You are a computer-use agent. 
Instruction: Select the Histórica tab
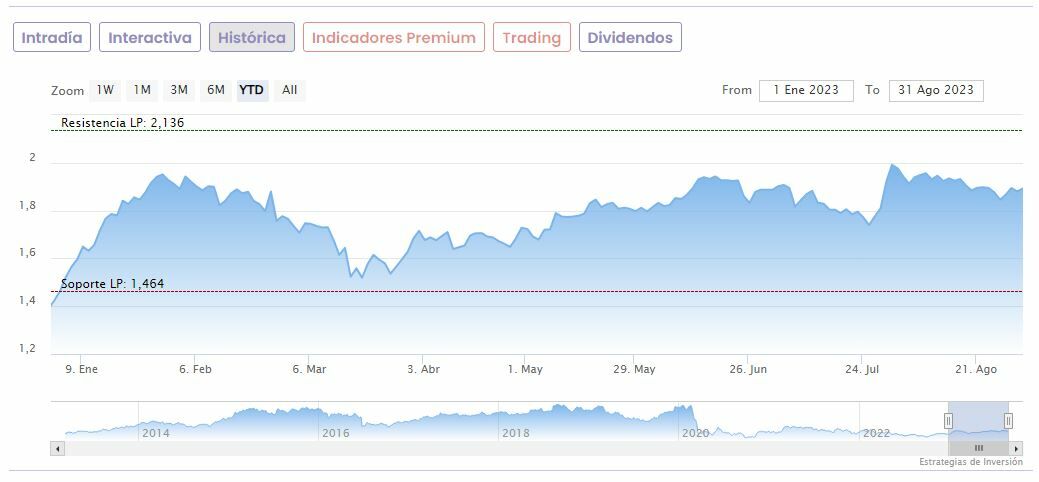pyautogui.click(x=252, y=38)
